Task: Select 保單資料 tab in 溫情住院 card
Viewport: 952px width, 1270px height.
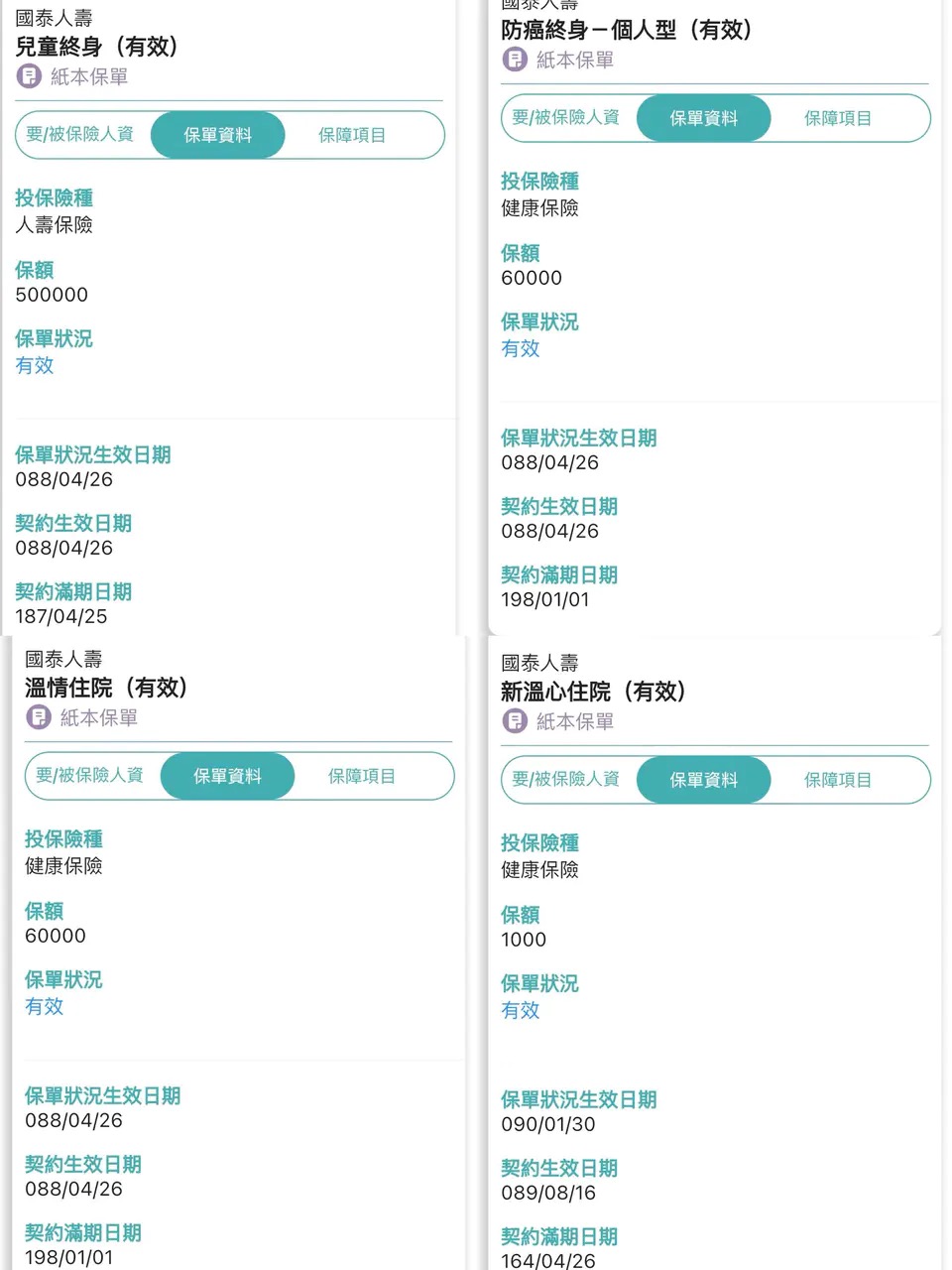Action: pyautogui.click(x=227, y=776)
